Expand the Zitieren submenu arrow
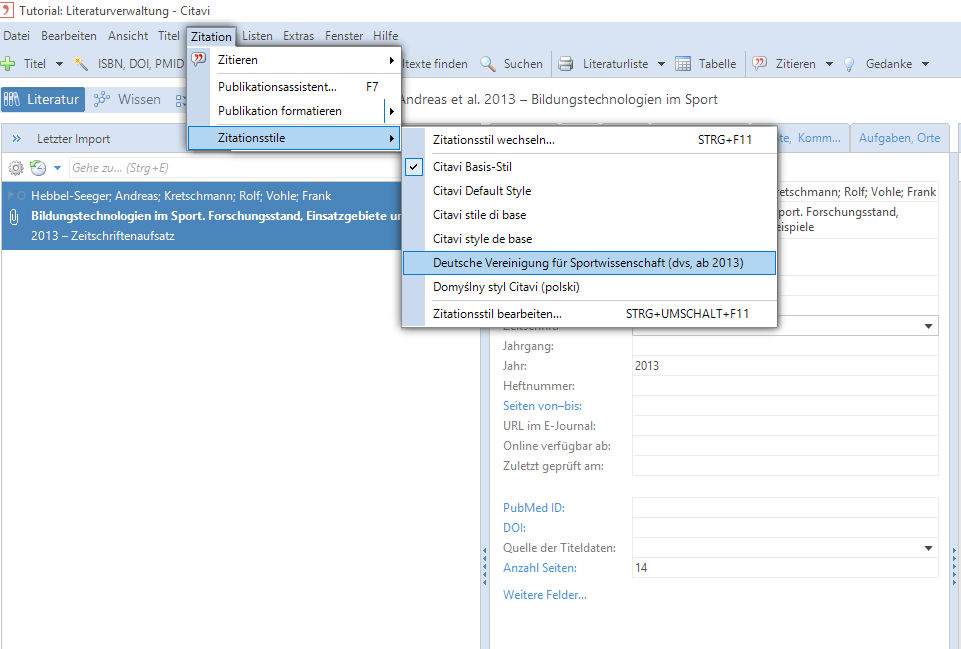This screenshot has height=649, width=961. pyautogui.click(x=391, y=60)
